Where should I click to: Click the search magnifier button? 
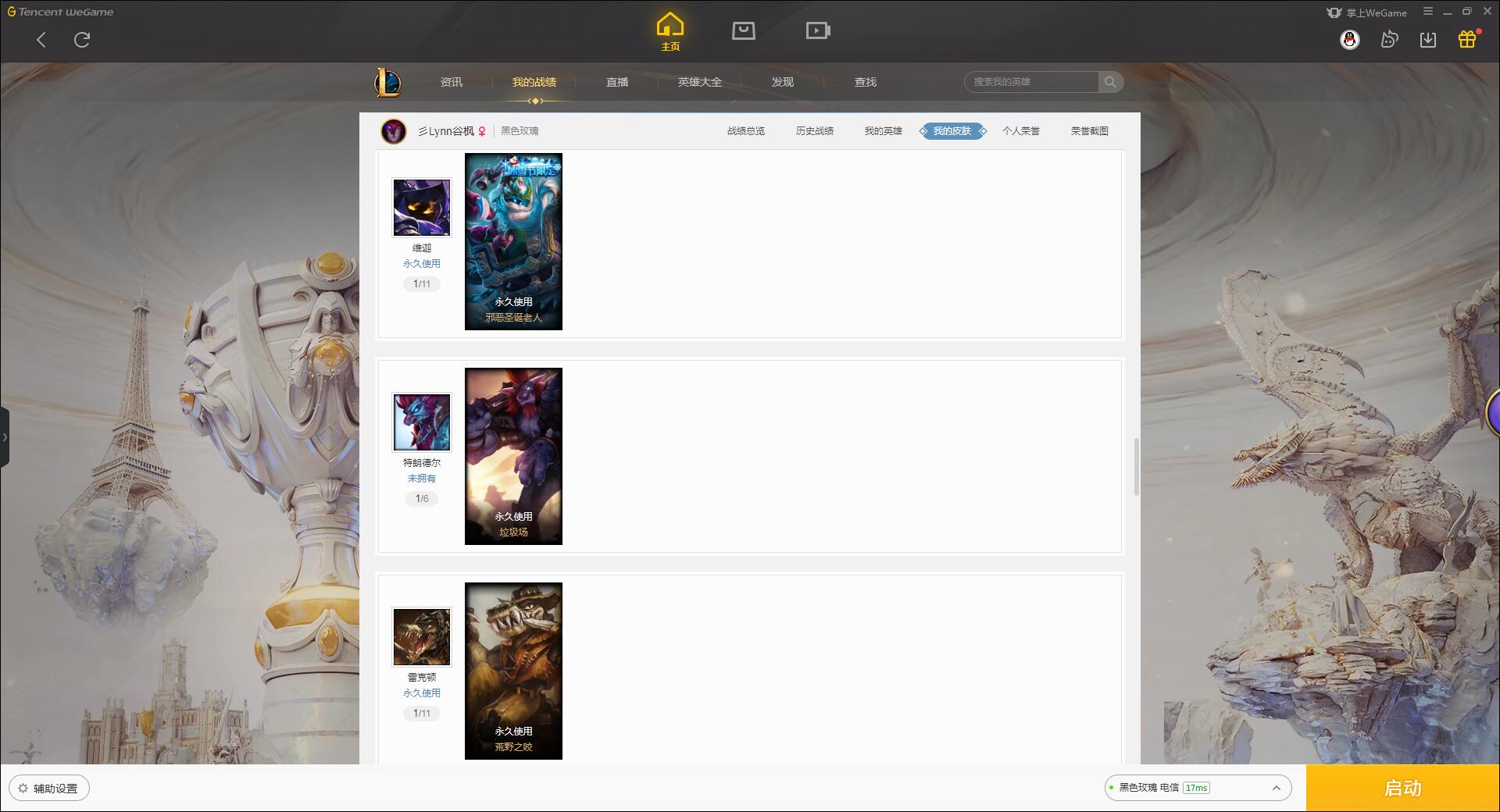[1110, 82]
